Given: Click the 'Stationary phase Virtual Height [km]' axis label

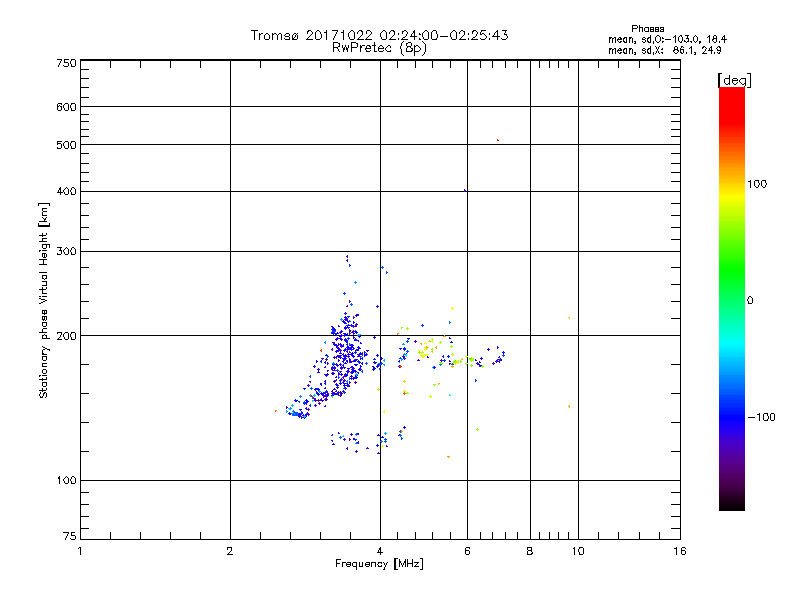Looking at the screenshot, I should pyautogui.click(x=44, y=300).
